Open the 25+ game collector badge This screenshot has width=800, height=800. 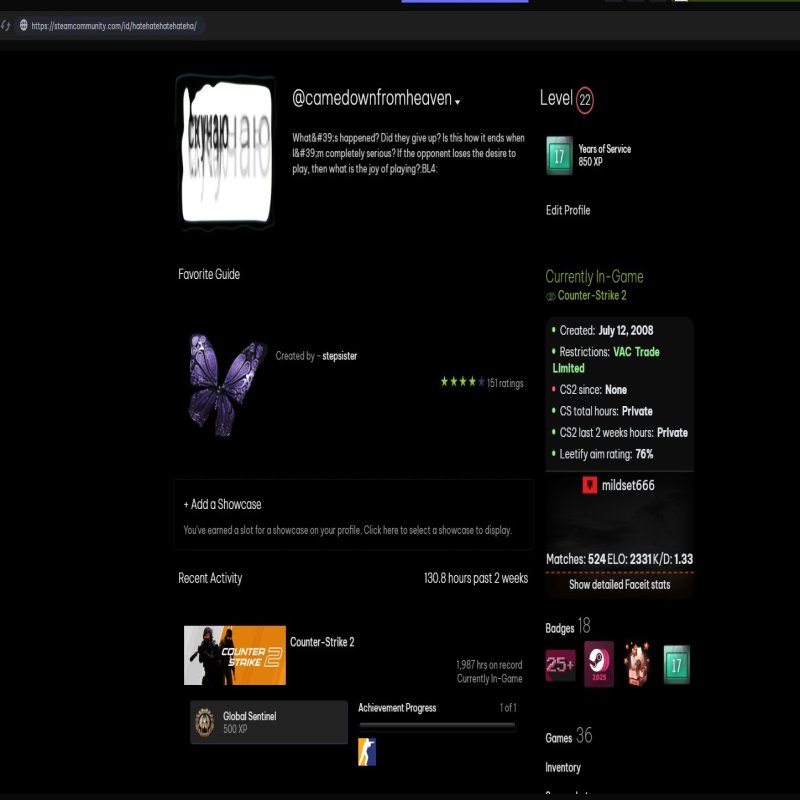560,665
